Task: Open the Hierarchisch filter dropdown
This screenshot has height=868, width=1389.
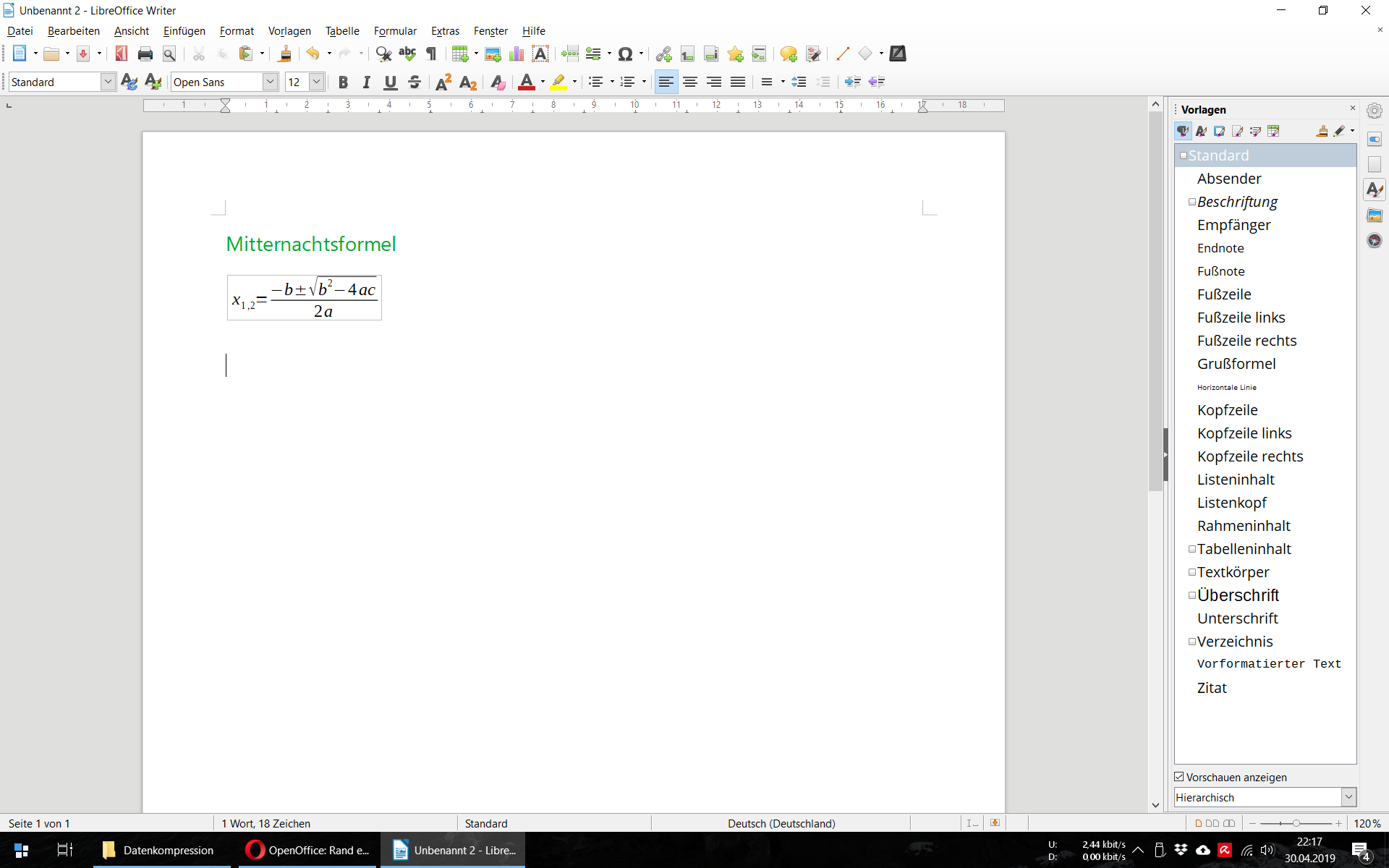Action: (1348, 797)
